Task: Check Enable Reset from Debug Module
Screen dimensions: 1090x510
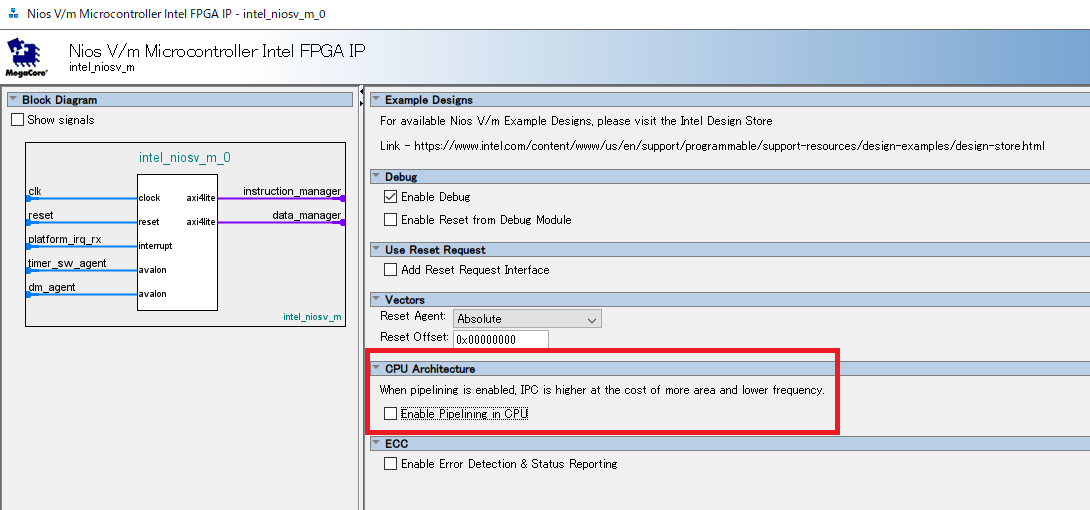Action: [391, 220]
